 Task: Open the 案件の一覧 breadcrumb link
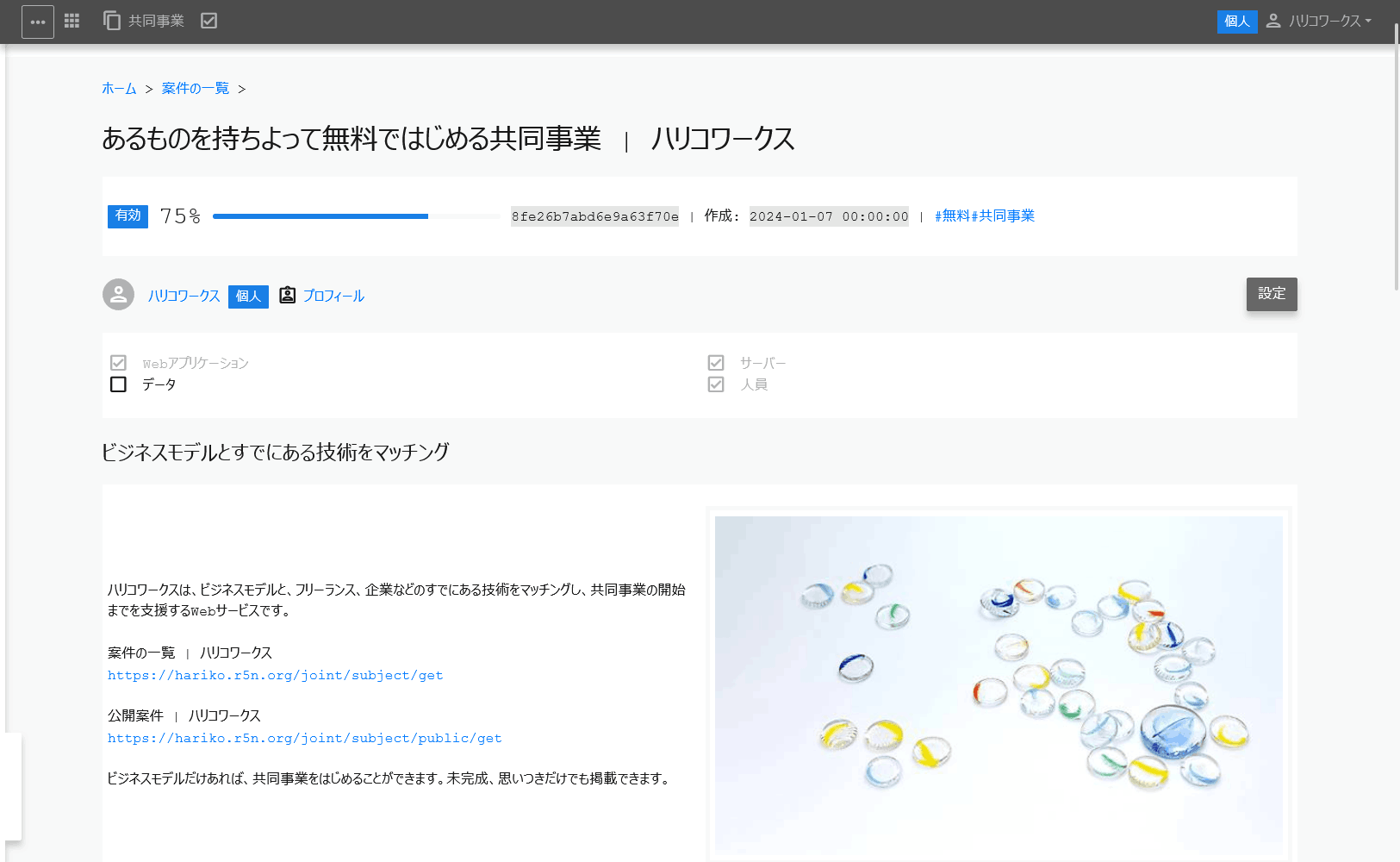(x=196, y=89)
